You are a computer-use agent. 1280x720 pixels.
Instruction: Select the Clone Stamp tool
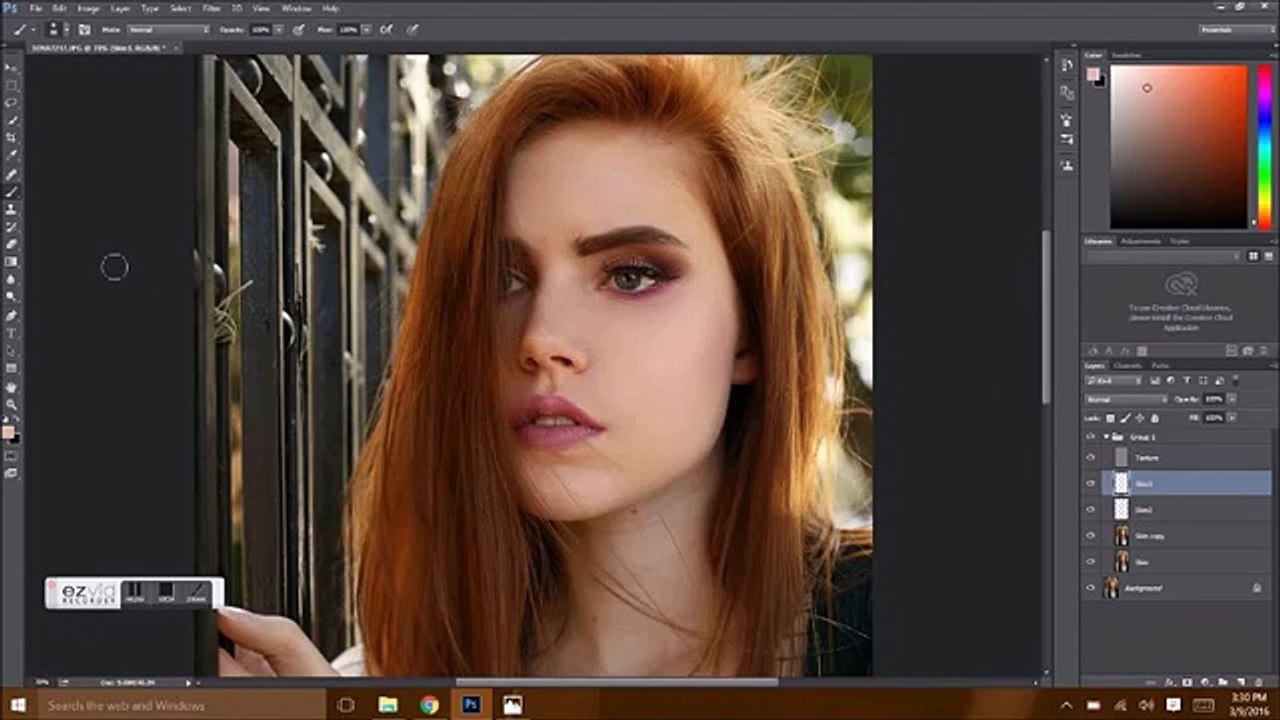[12, 209]
